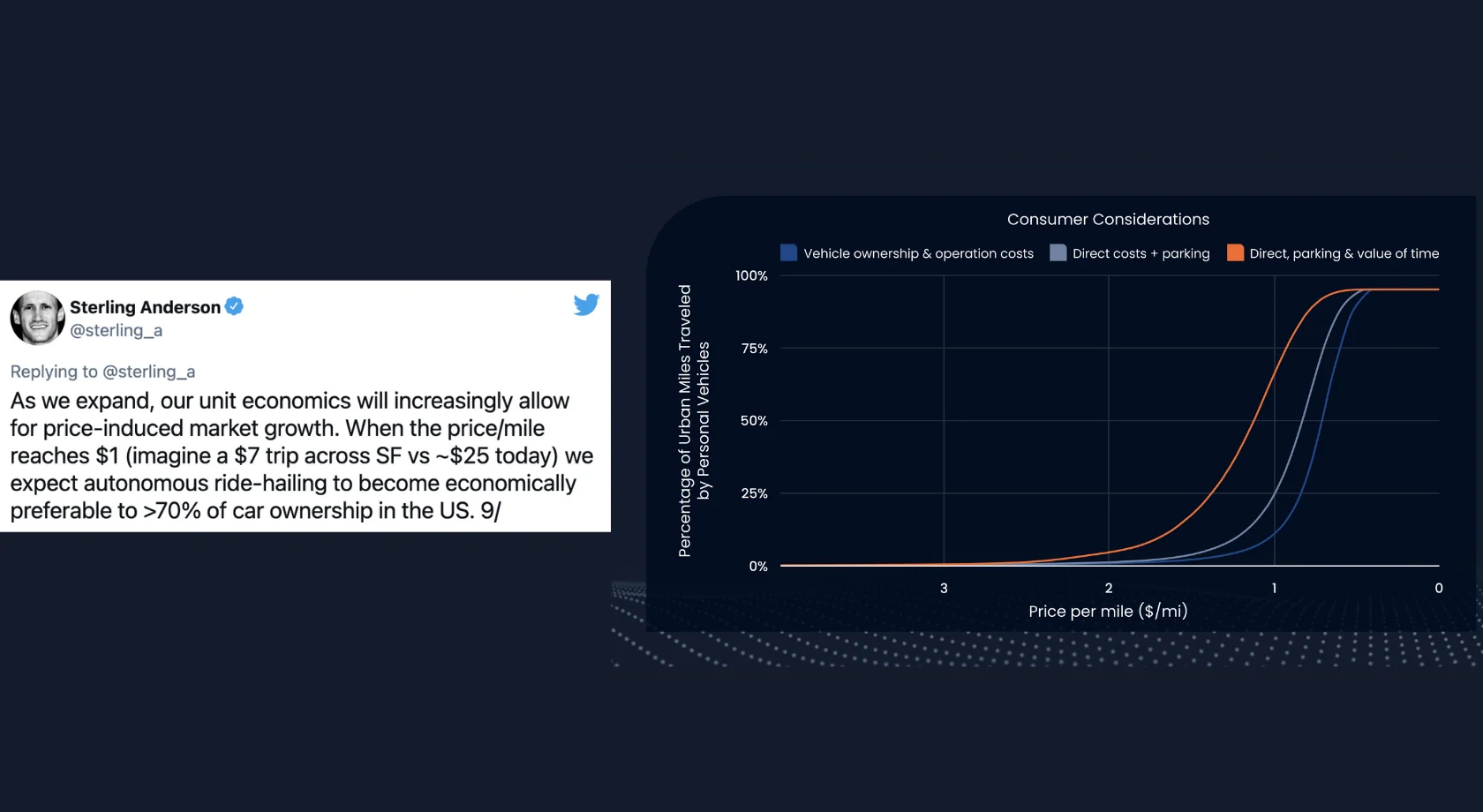The height and width of the screenshot is (812, 1483).
Task: Click the x-axis tick label 1
Action: click(1274, 588)
